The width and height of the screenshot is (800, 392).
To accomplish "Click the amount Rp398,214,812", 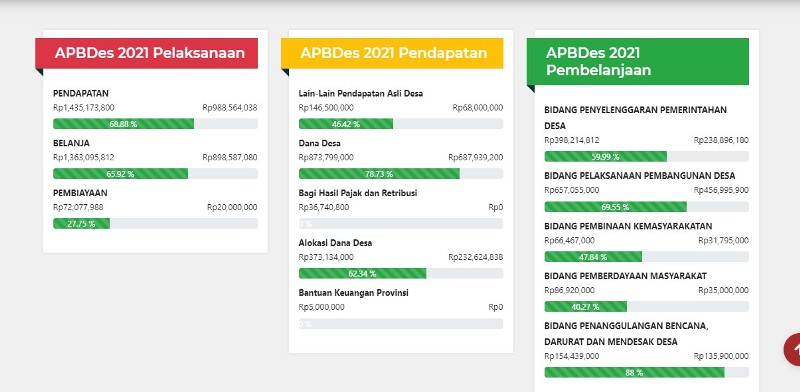I will click(572, 140).
